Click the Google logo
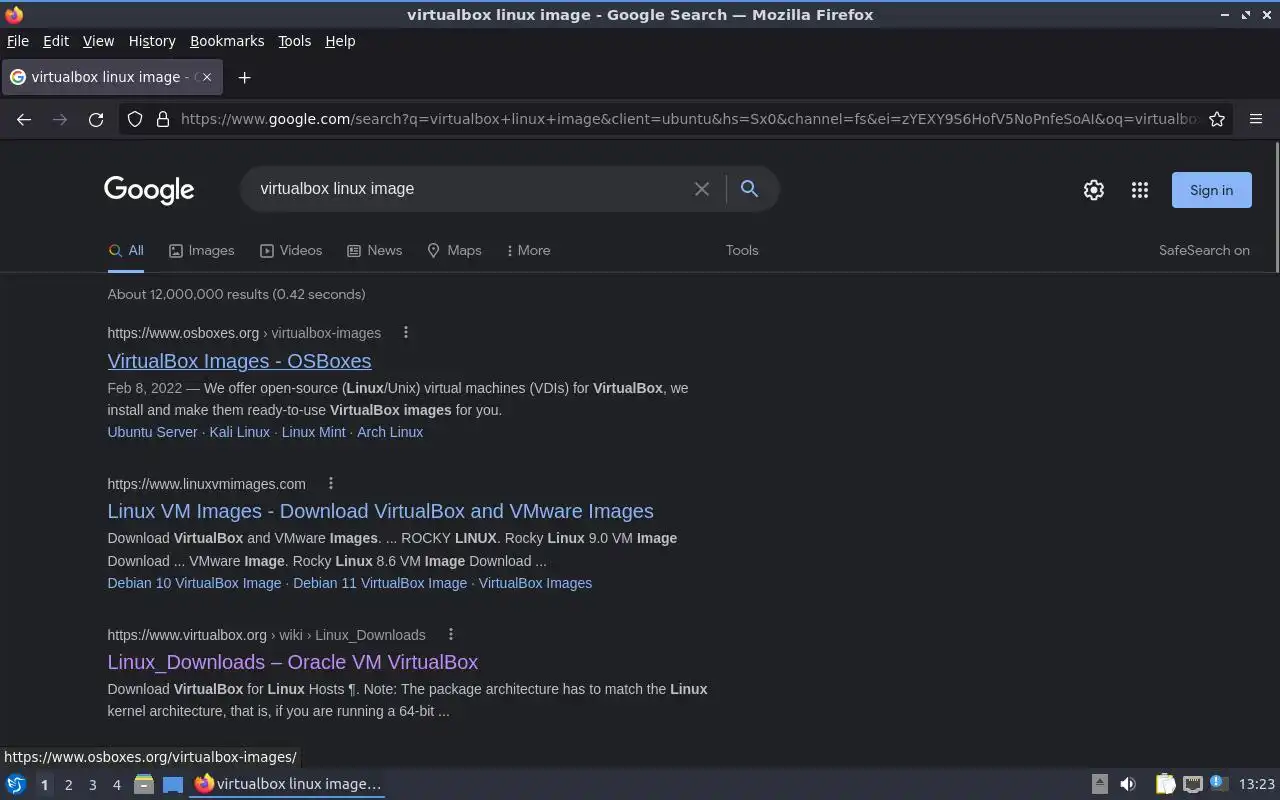The height and width of the screenshot is (800, 1280). pyautogui.click(x=149, y=190)
